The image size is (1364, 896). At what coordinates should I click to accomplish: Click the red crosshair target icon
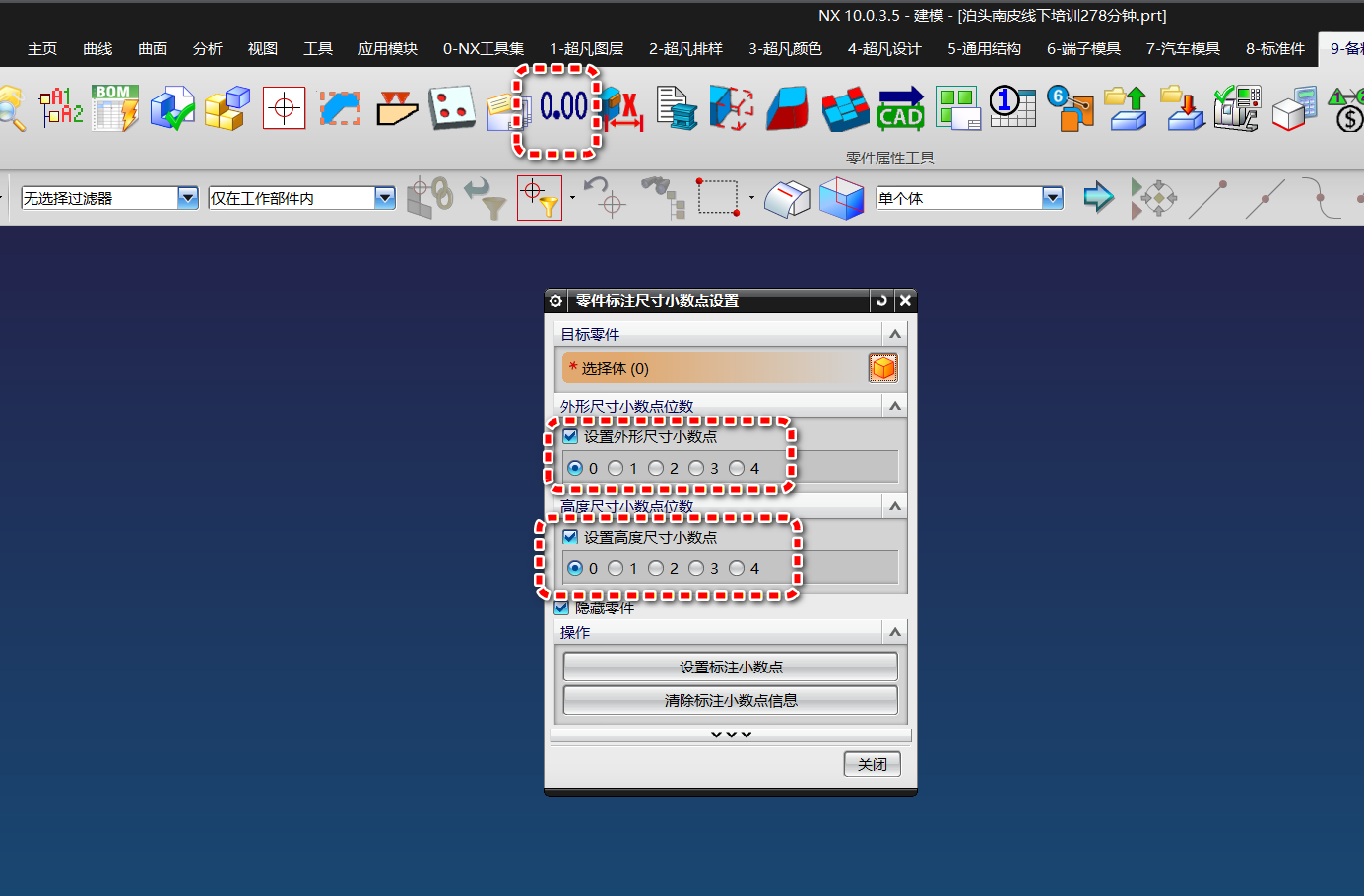coord(284,108)
